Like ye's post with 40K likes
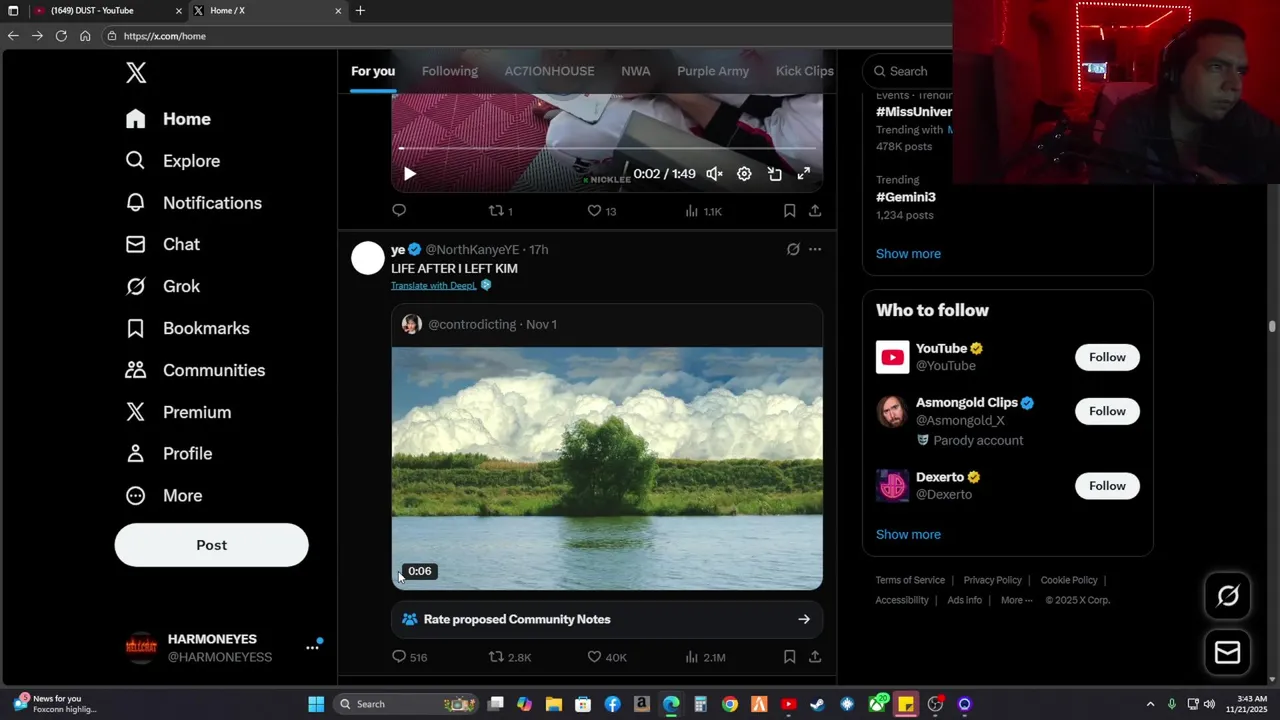The image size is (1280, 720). 606,657
